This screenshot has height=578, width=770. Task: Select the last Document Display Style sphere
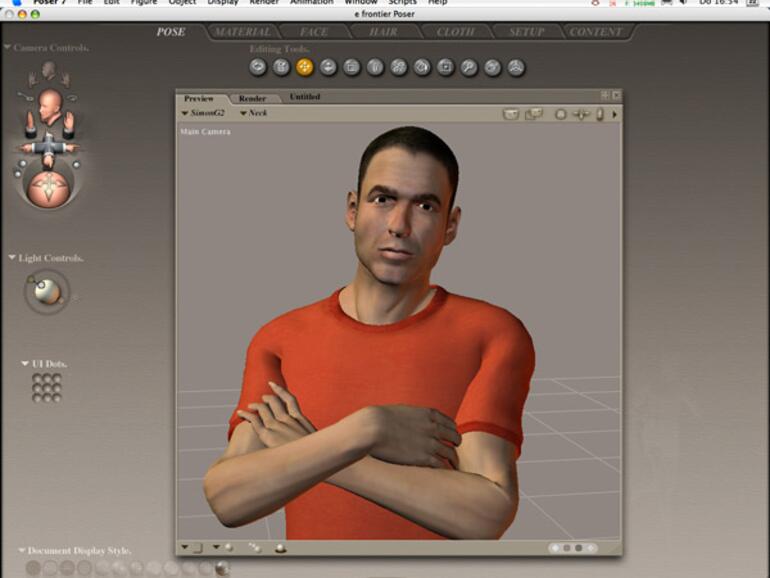221,568
